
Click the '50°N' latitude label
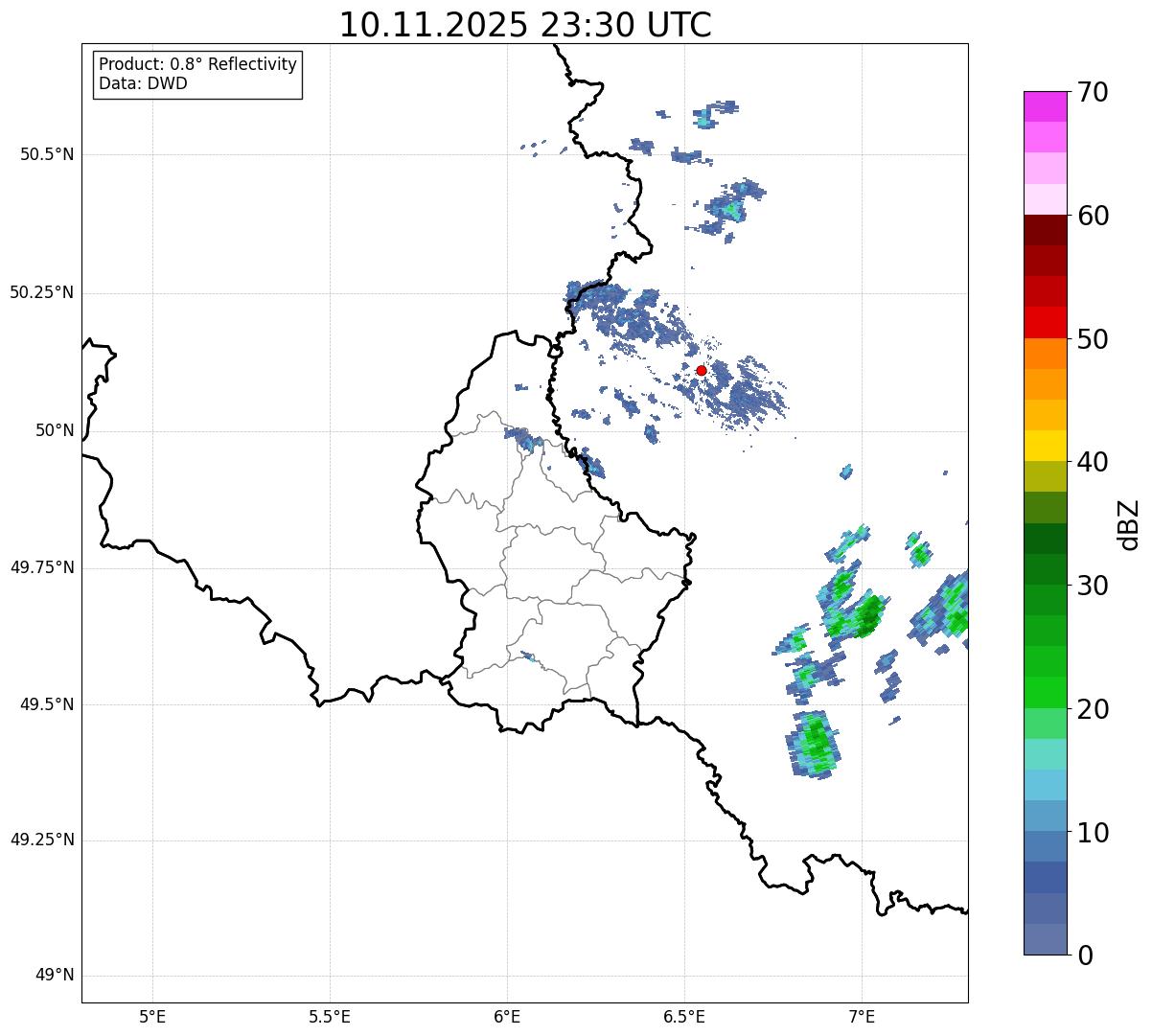(x=55, y=430)
